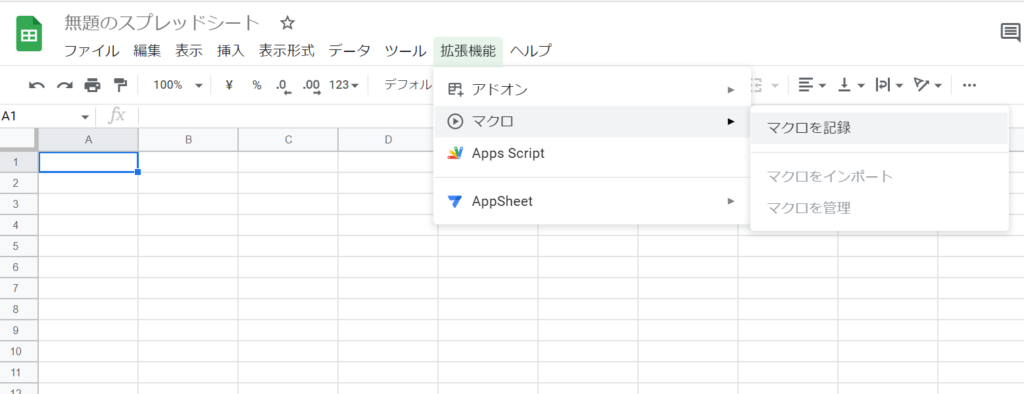Open the ツール menu
The width and height of the screenshot is (1024, 394).
pyautogui.click(x=406, y=51)
